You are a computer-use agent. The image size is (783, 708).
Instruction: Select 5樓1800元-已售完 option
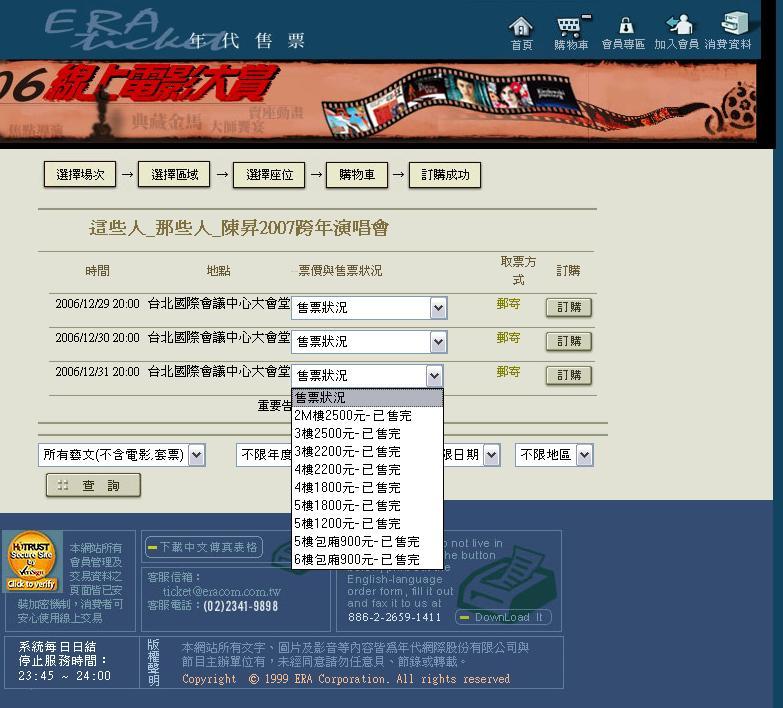tap(368, 505)
